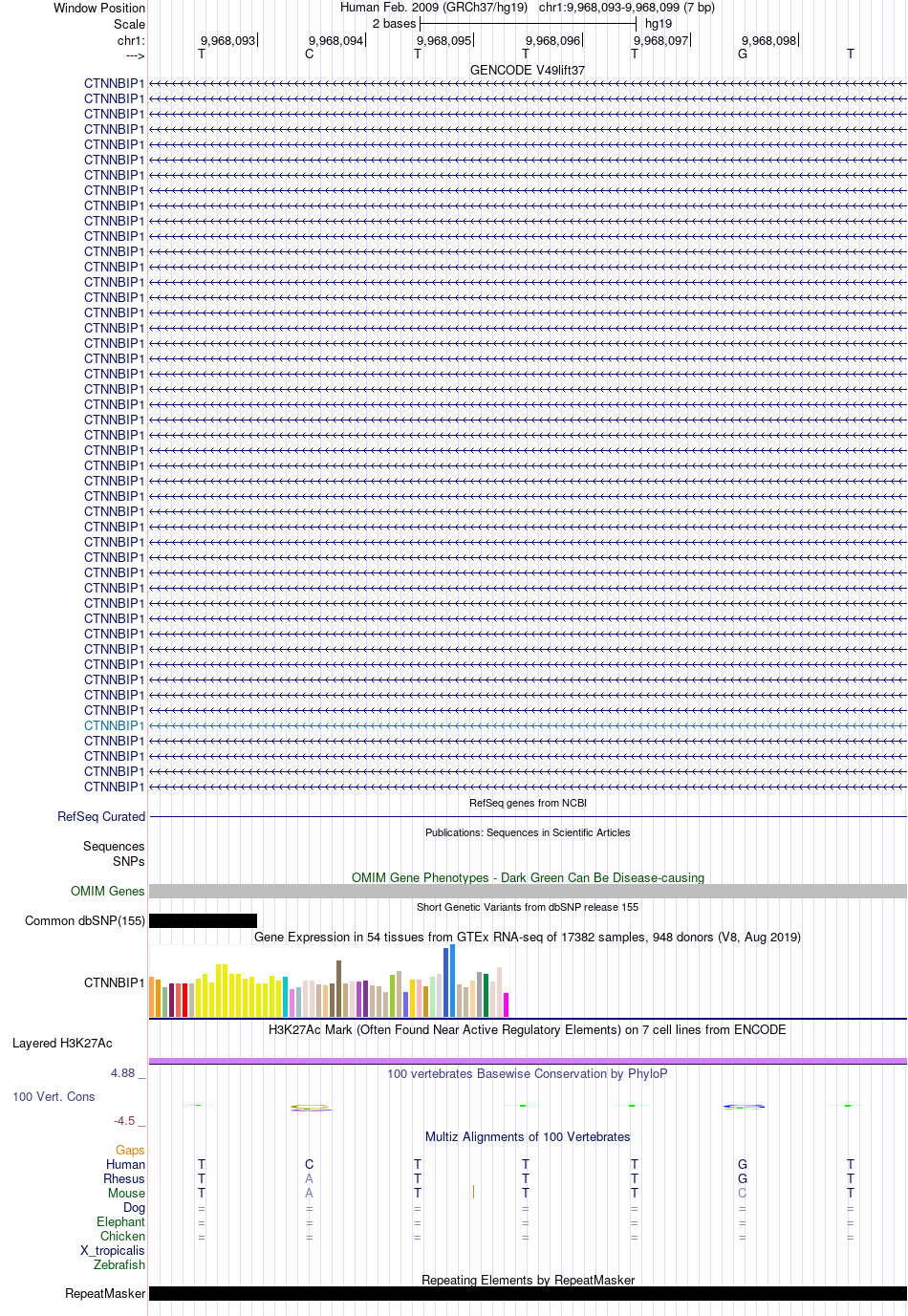
Task: Click the X_tropicalis alignment row label
Action: coord(113,1250)
